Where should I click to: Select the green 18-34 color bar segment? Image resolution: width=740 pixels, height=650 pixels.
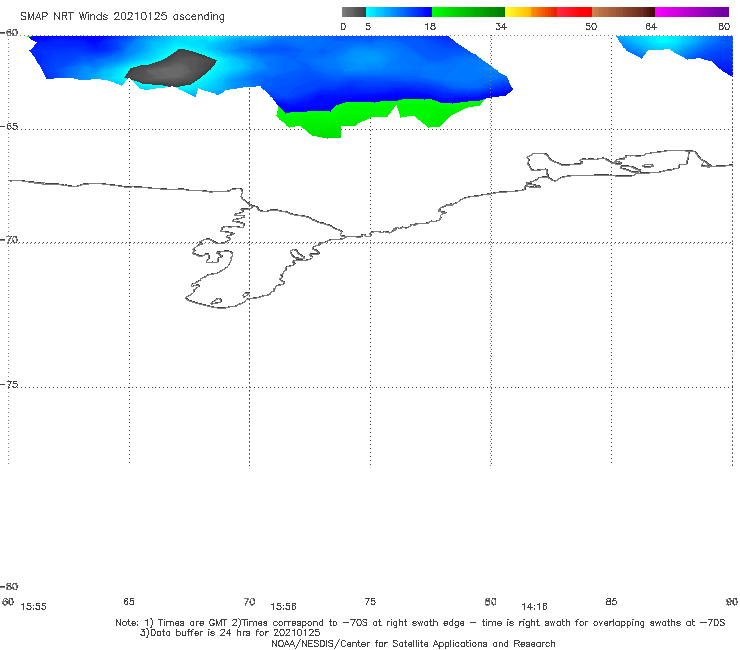pos(468,12)
